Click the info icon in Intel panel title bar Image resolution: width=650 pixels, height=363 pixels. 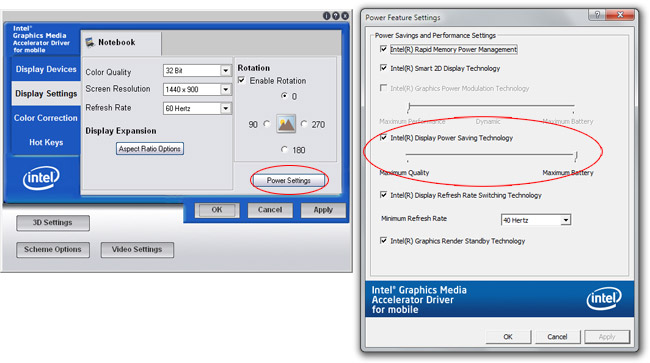(327, 16)
